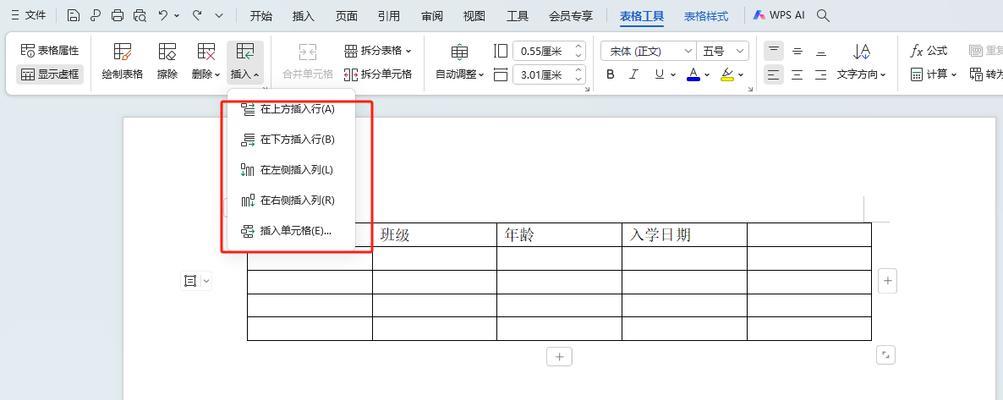
Task: Edit the row height field 0.55厘米
Action: (x=542, y=51)
